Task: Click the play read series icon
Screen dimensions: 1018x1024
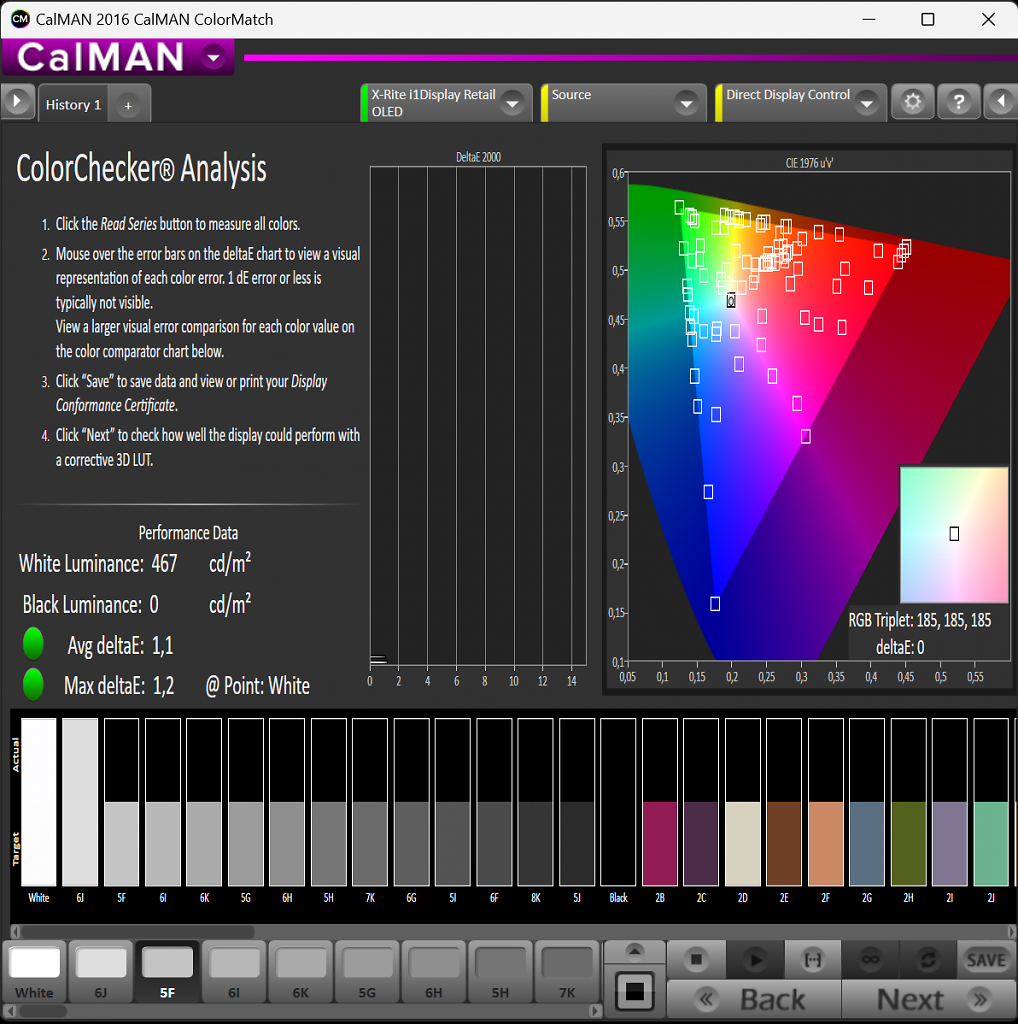Action: click(x=755, y=959)
